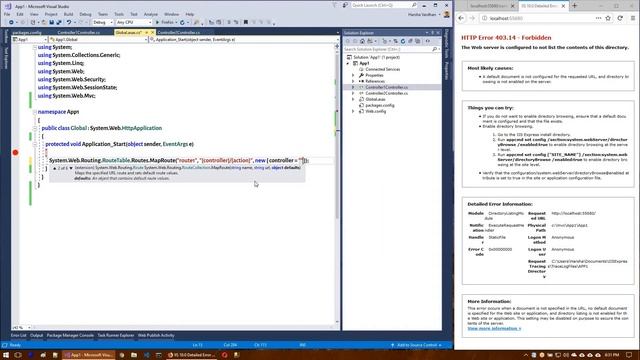Click the Navigate Backward toolbar button
640x360 pixels.
11,22
